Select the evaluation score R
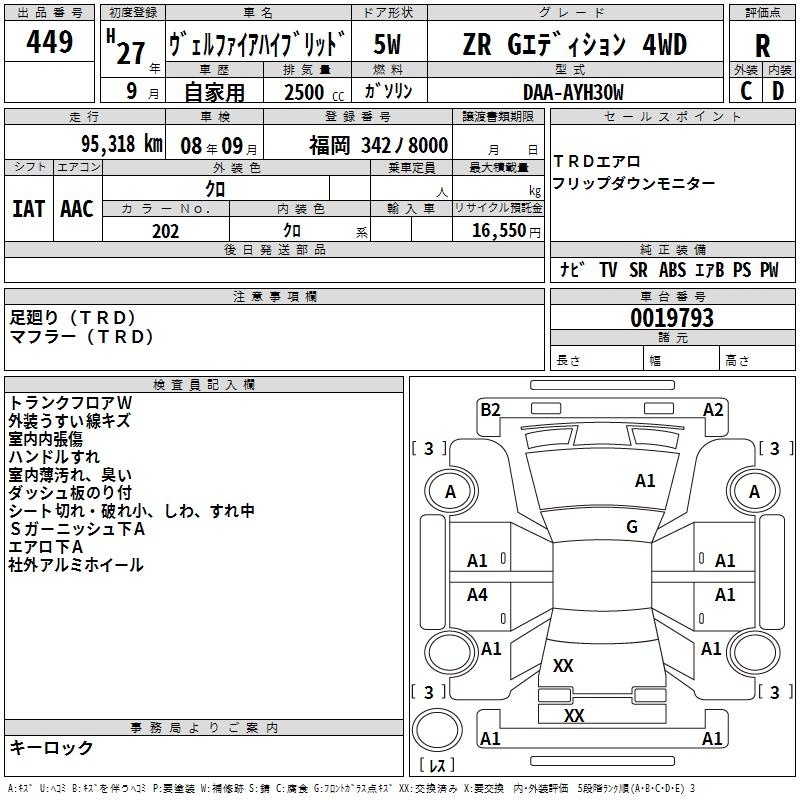This screenshot has width=800, height=800. click(x=762, y=45)
